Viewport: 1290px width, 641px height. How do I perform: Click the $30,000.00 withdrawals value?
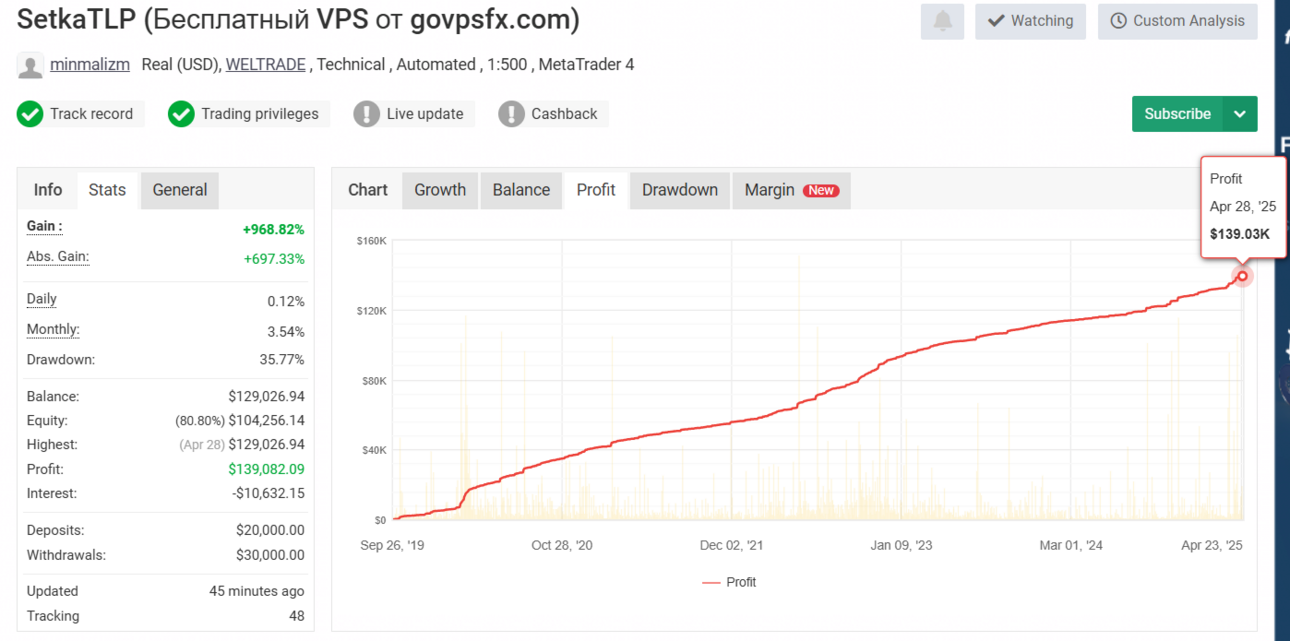pos(270,555)
